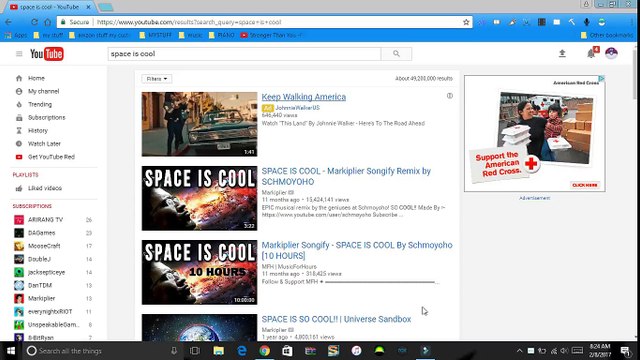The height and width of the screenshot is (360, 640).
Task: Select the space is cool YouTube tab
Action: (x=50, y=7)
